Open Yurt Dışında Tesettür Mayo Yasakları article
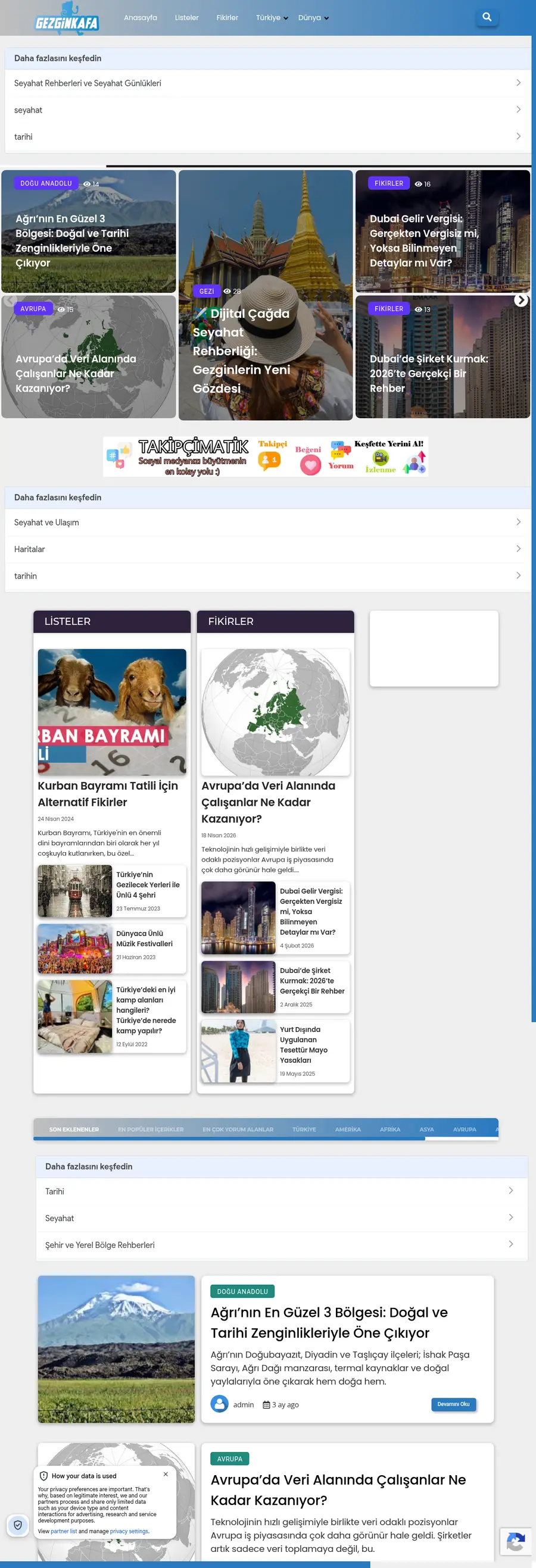 click(304, 1044)
